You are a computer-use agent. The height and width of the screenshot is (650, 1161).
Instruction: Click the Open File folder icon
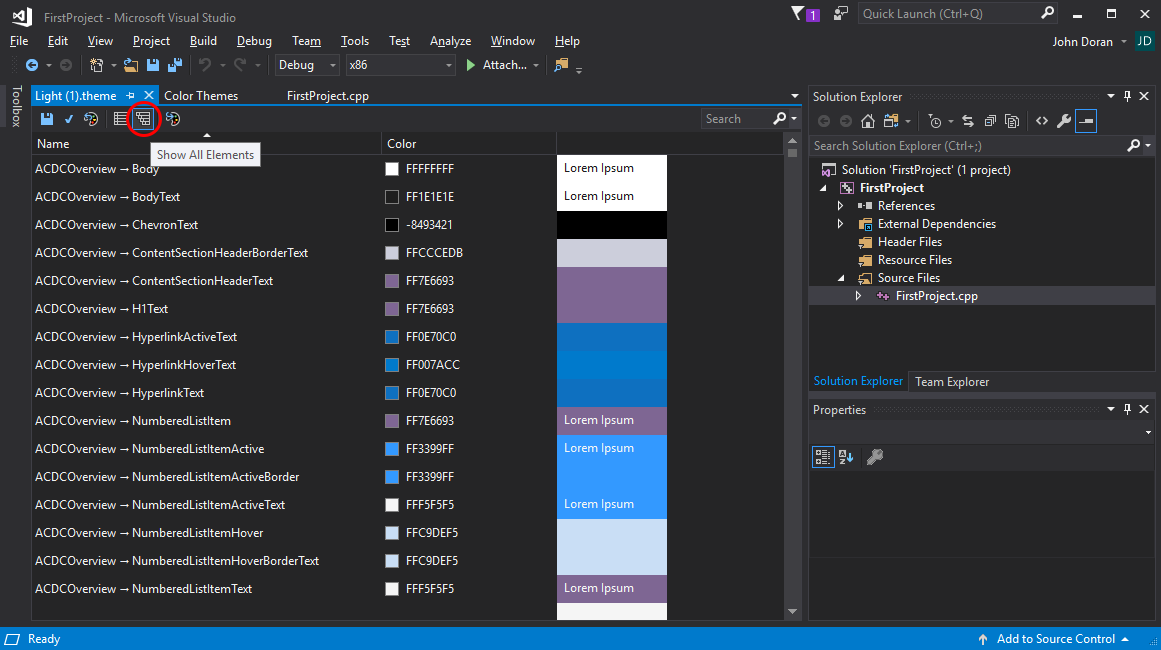(131, 65)
